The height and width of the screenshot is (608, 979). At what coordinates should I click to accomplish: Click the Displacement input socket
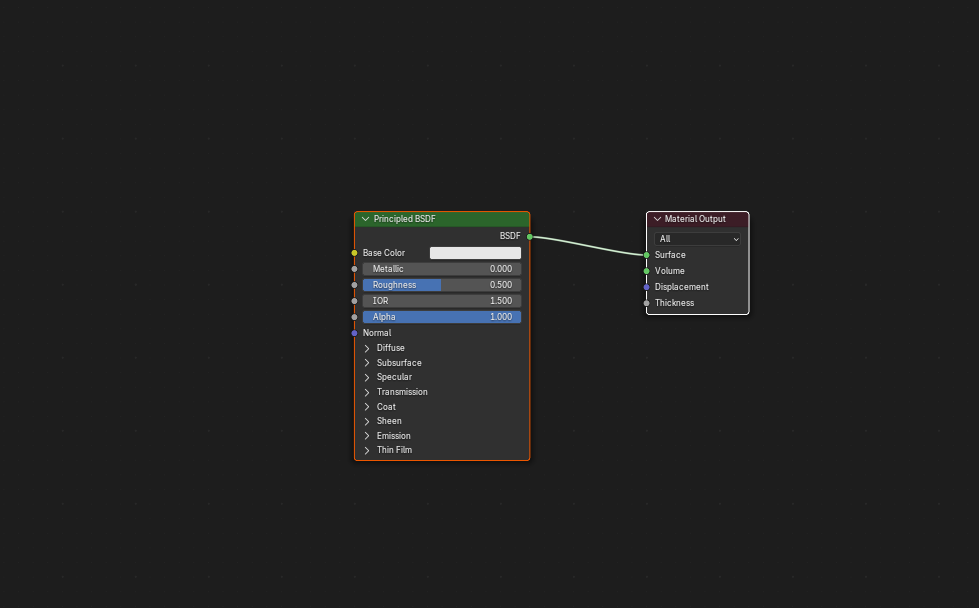[x=646, y=287]
